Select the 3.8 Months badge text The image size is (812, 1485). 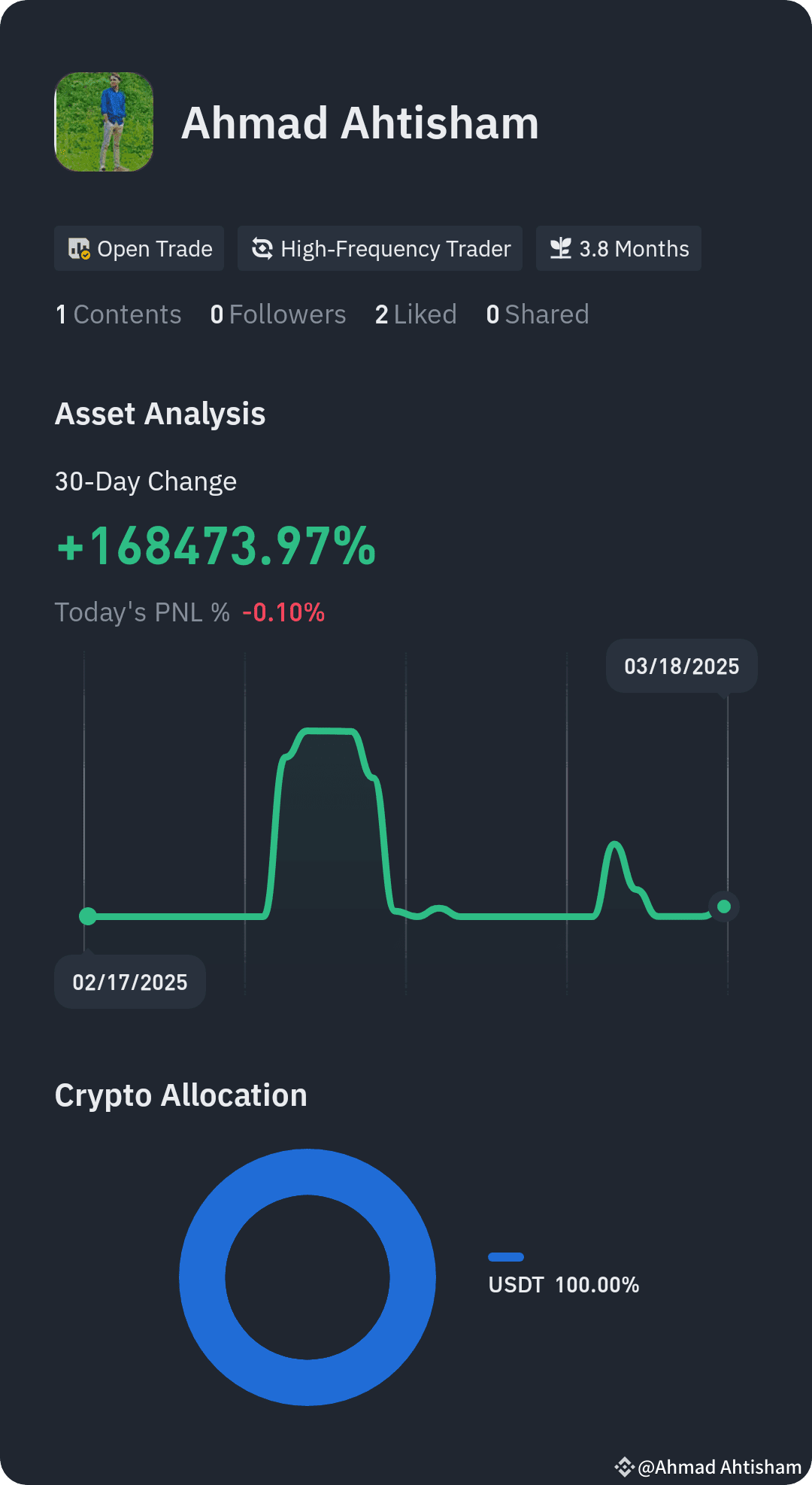tap(634, 249)
